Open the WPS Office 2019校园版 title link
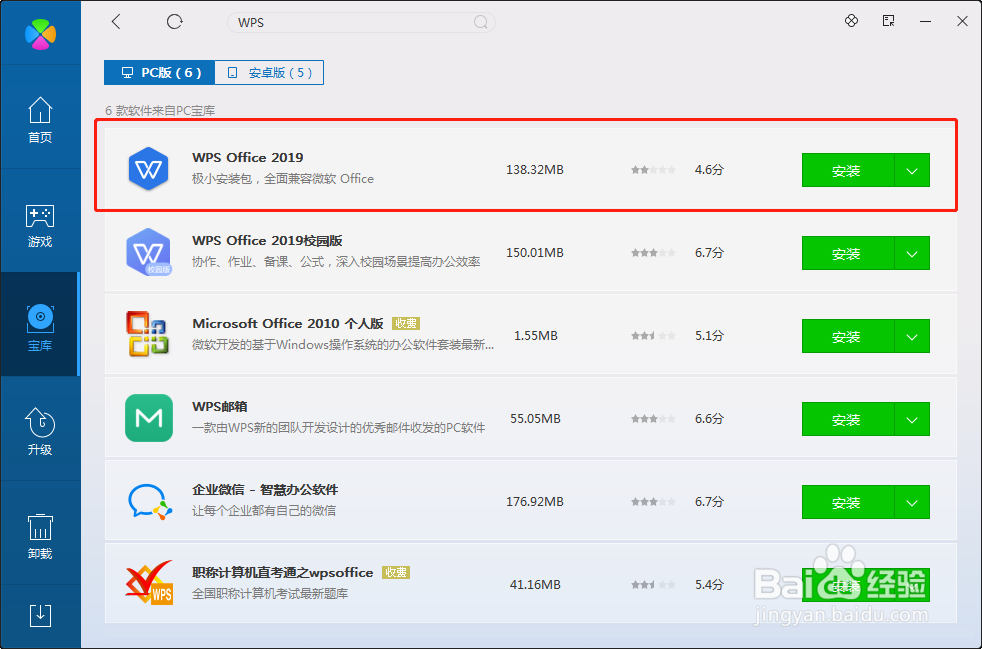The width and height of the screenshot is (982, 649). pos(267,241)
